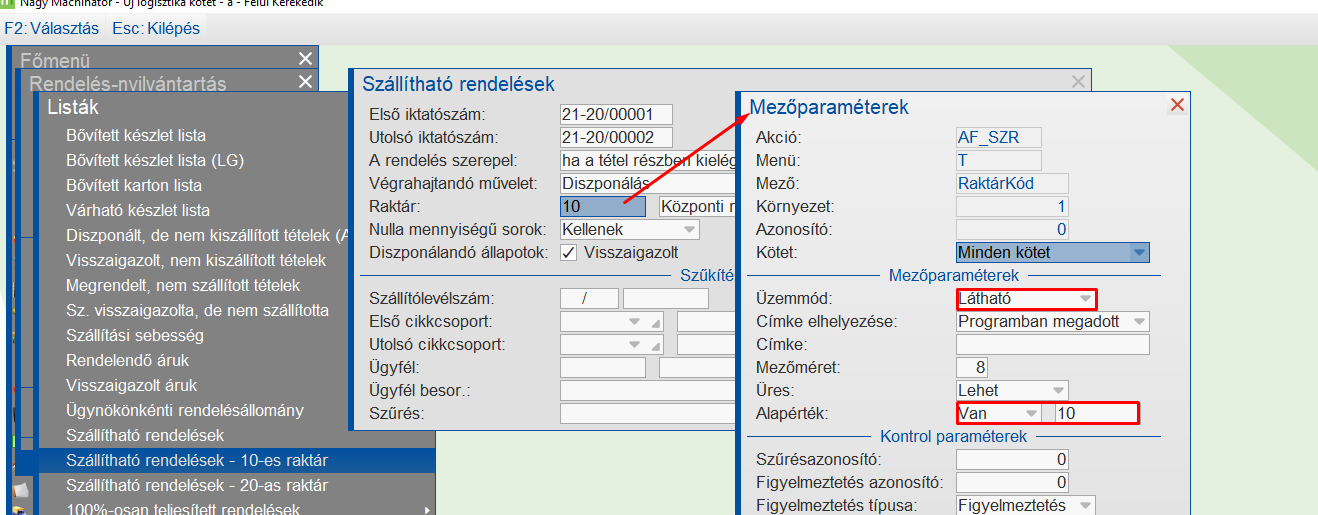Click second Szállítólevélszám field
Image resolution: width=1318 pixels, height=515 pixels.
coord(665,298)
